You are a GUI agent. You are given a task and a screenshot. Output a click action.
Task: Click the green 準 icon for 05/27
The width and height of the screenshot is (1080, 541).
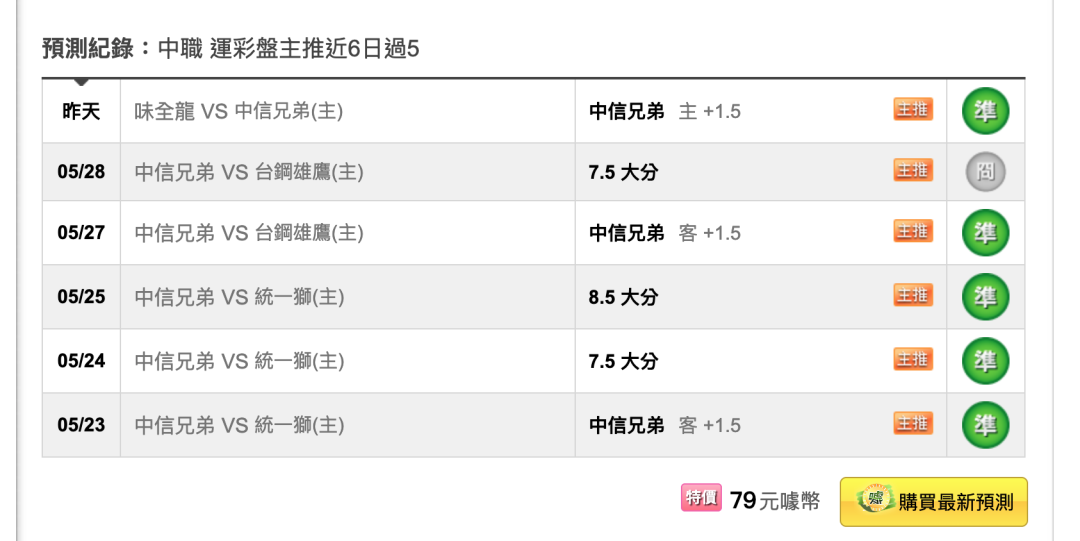[x=986, y=233]
